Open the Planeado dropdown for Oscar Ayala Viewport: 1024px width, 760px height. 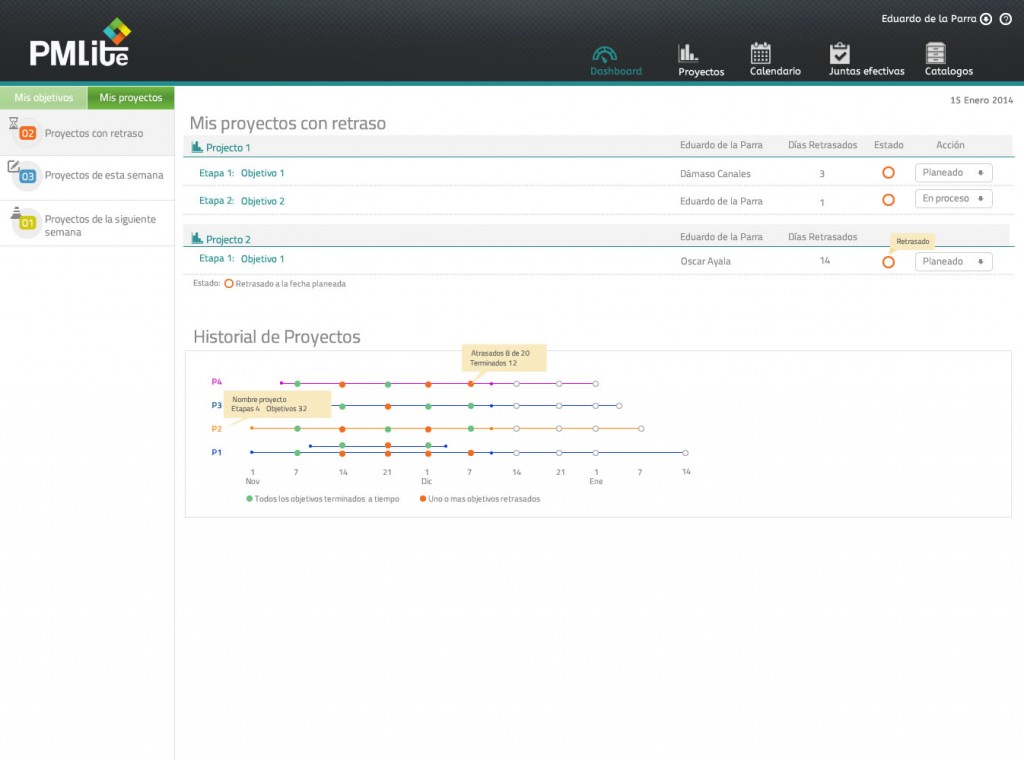pyautogui.click(x=953, y=261)
